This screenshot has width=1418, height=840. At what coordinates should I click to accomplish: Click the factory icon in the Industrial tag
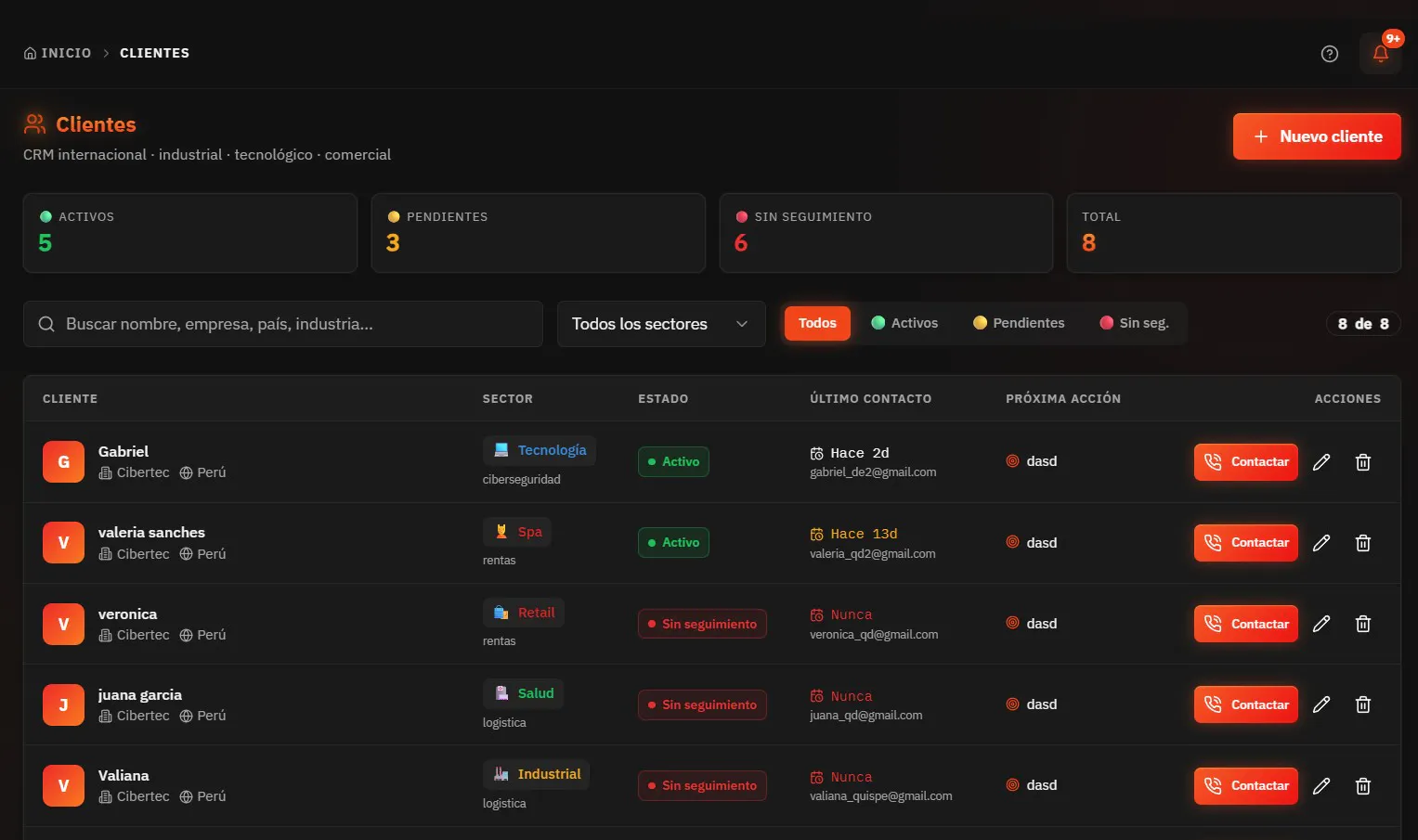pyautogui.click(x=501, y=774)
